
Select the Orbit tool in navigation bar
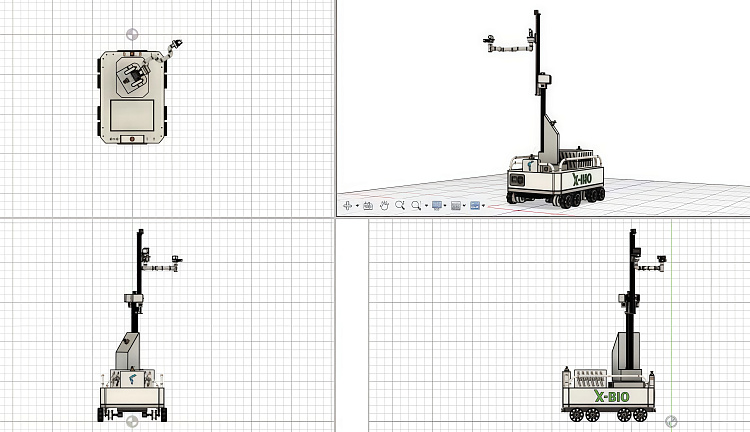click(x=348, y=205)
